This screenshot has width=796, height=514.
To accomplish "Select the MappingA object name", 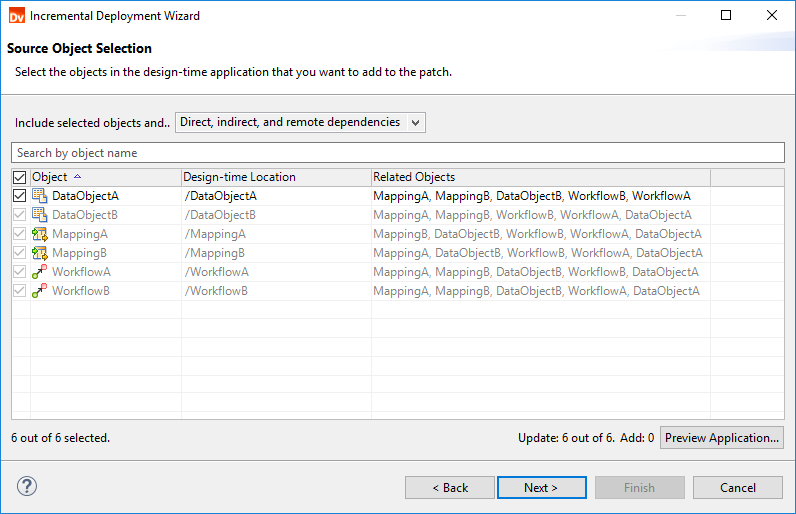I will pos(80,234).
